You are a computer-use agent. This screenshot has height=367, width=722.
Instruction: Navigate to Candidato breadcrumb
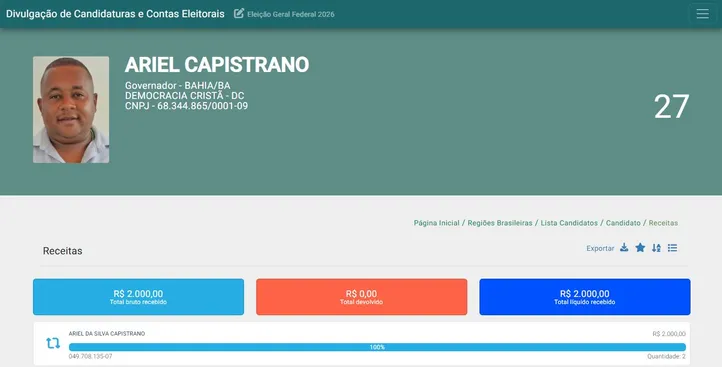pyautogui.click(x=623, y=223)
